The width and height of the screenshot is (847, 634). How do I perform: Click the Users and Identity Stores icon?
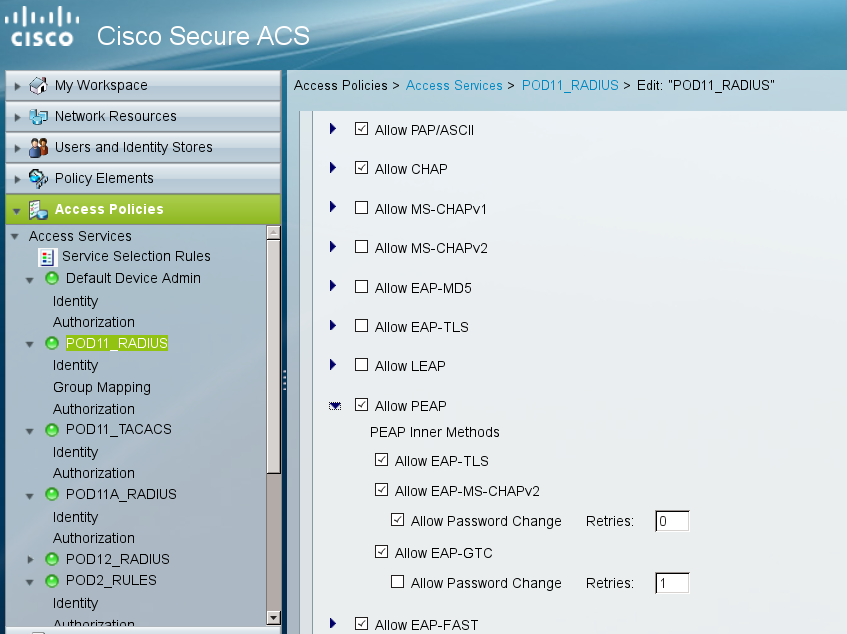[38, 147]
